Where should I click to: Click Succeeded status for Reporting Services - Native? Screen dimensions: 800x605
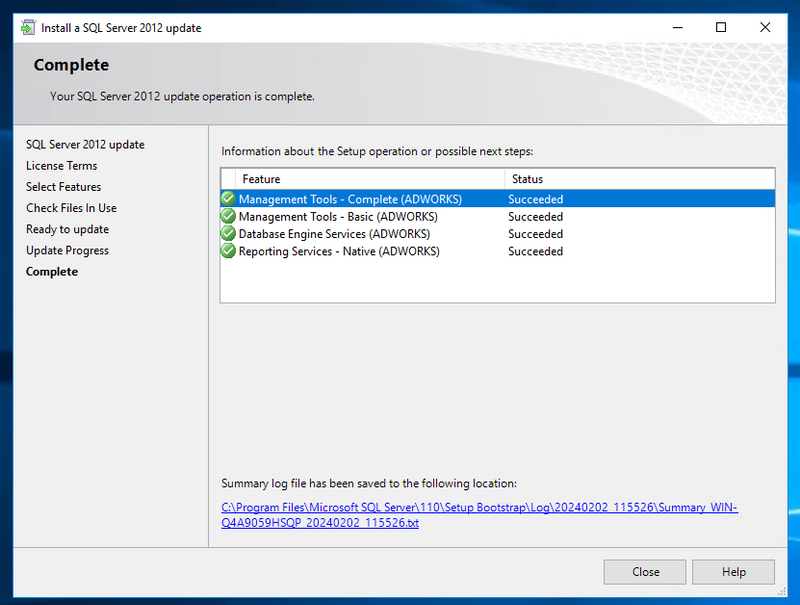coord(535,251)
